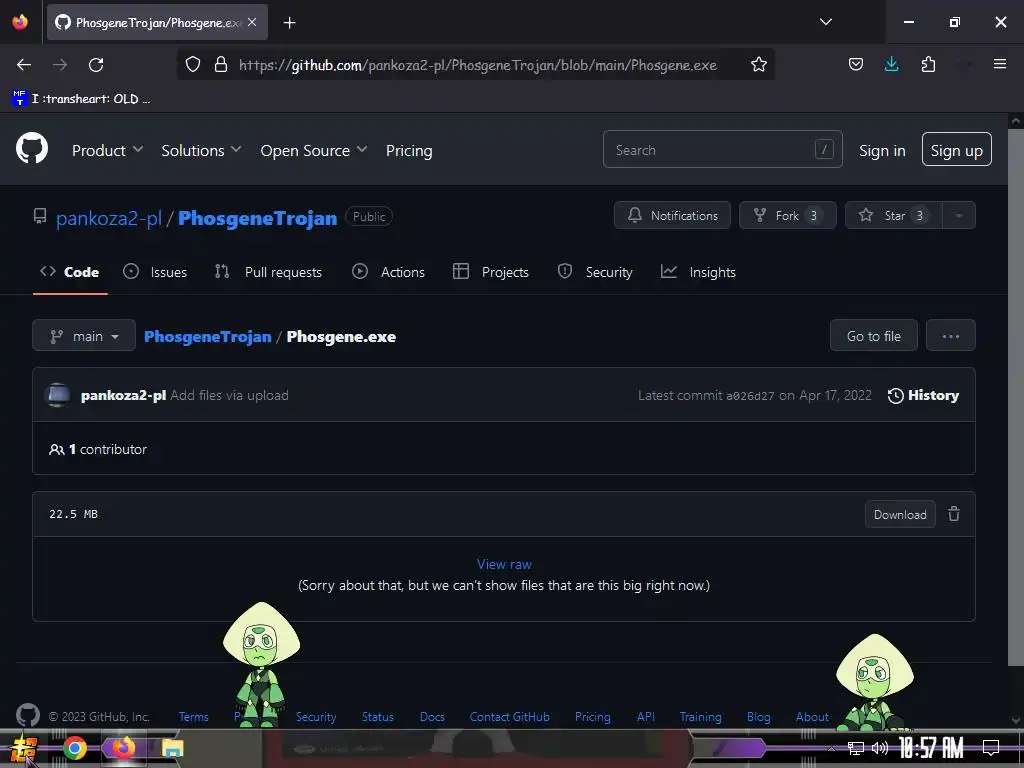Open the Pocket save icon
Screen dimensions: 1024x768
[856, 64]
